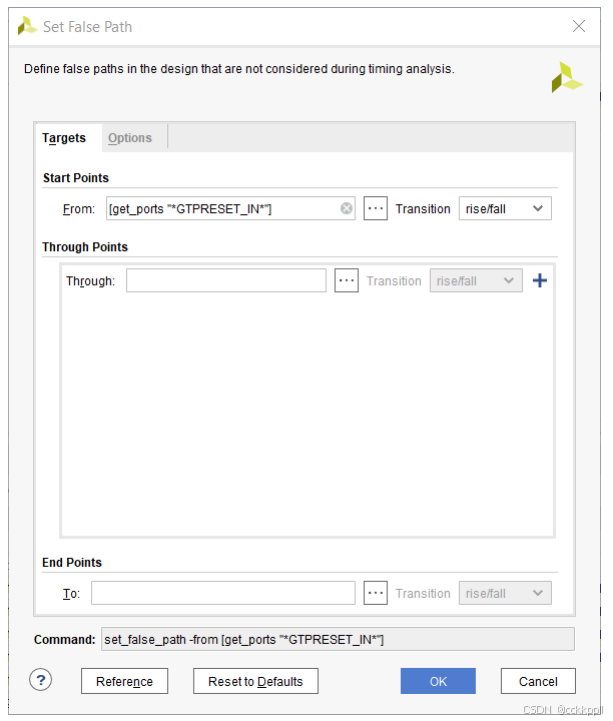The width and height of the screenshot is (613, 721).
Task: Focus the To input field
Action: coord(223,593)
